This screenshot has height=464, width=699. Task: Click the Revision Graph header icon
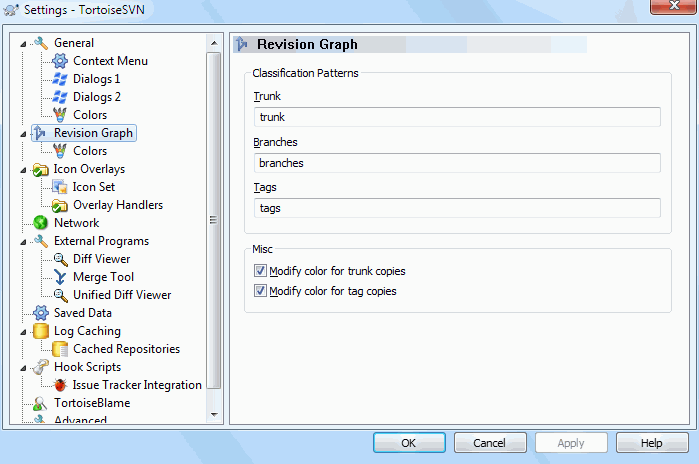pos(242,44)
